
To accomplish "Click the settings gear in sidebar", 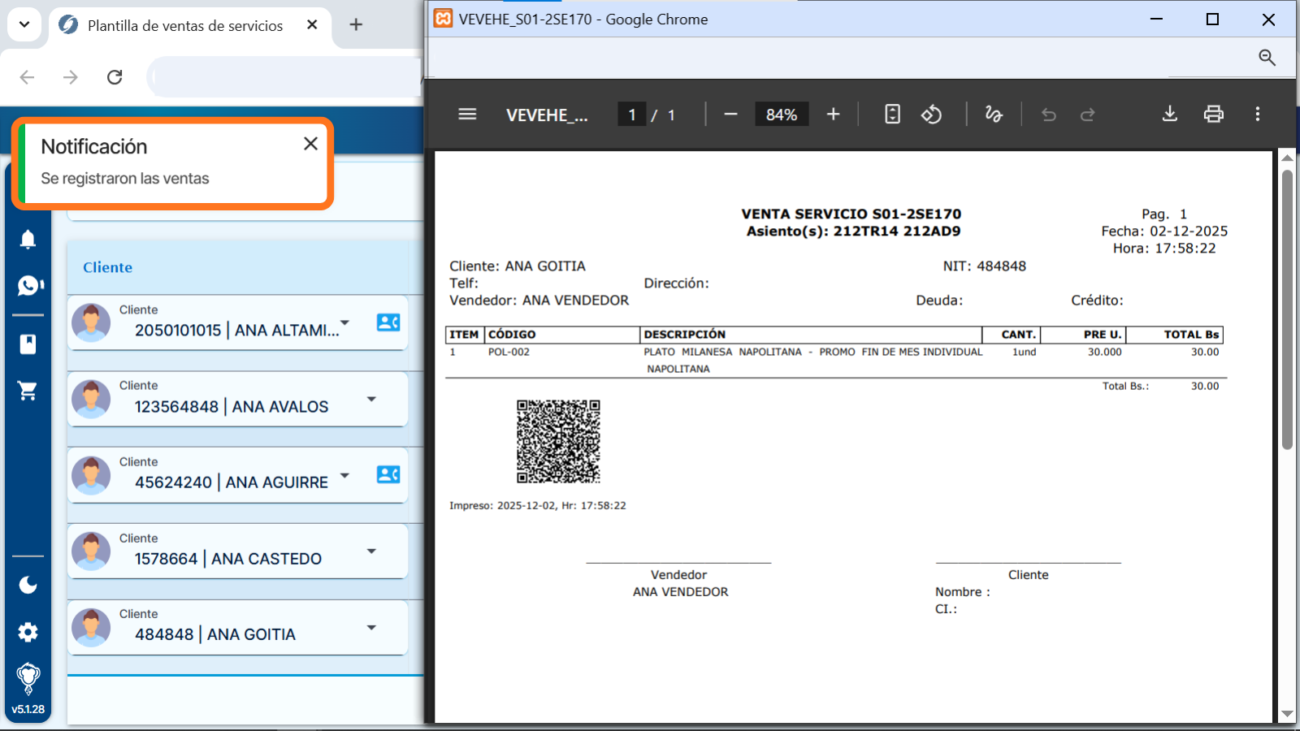I will pos(28,632).
